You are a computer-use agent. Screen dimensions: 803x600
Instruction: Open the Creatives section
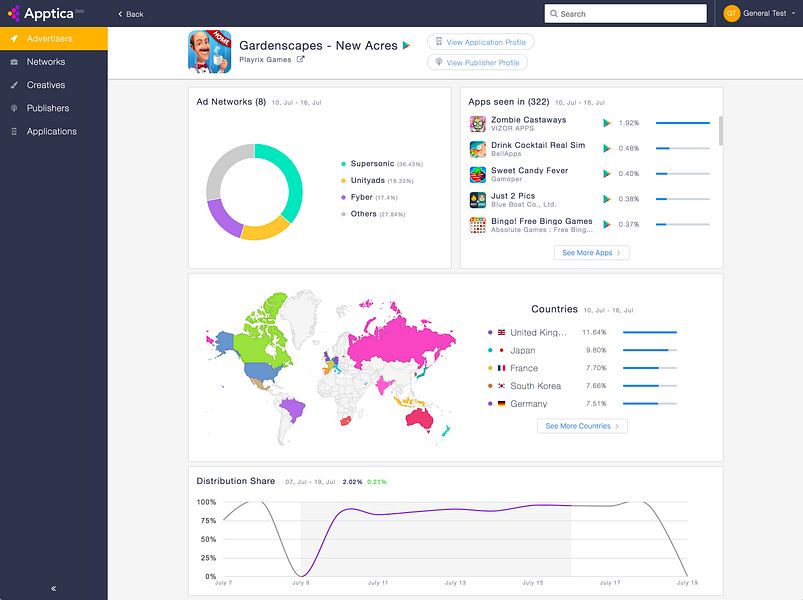54,85
